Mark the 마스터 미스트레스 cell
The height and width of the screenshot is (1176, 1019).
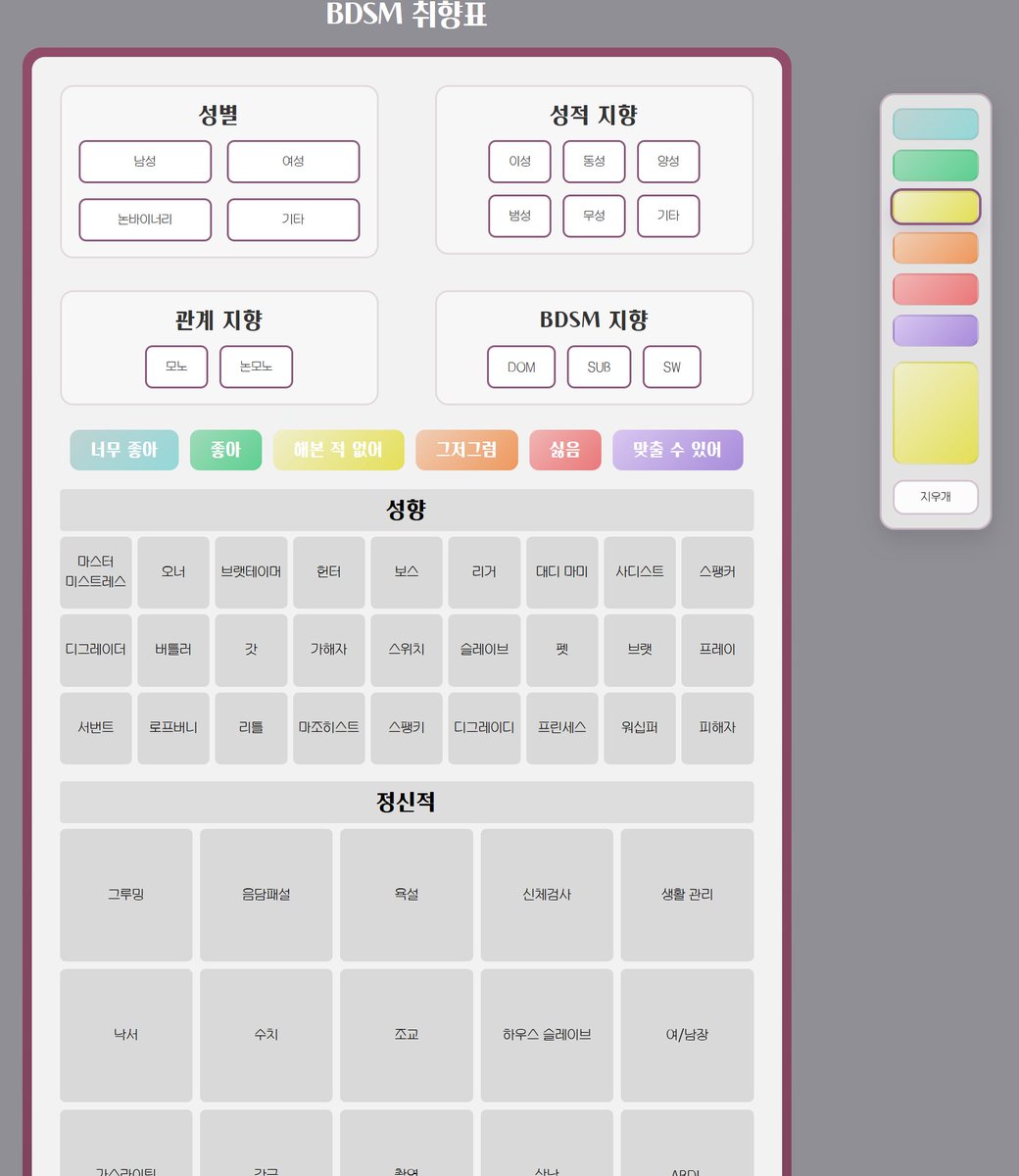[96, 572]
